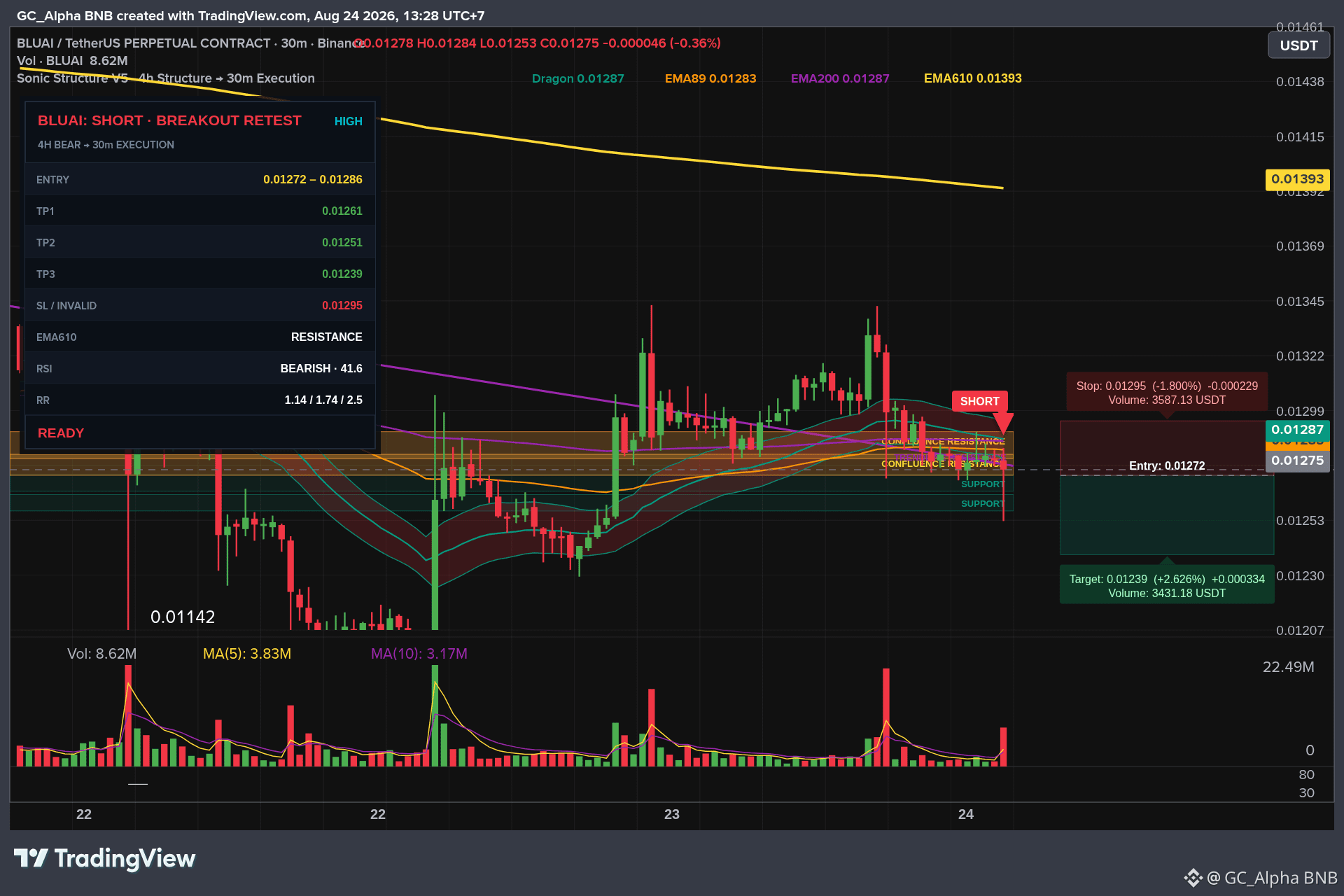Click the EMA610 0.01393 legend entry
Screen dimensions: 1344x896
pos(973,78)
